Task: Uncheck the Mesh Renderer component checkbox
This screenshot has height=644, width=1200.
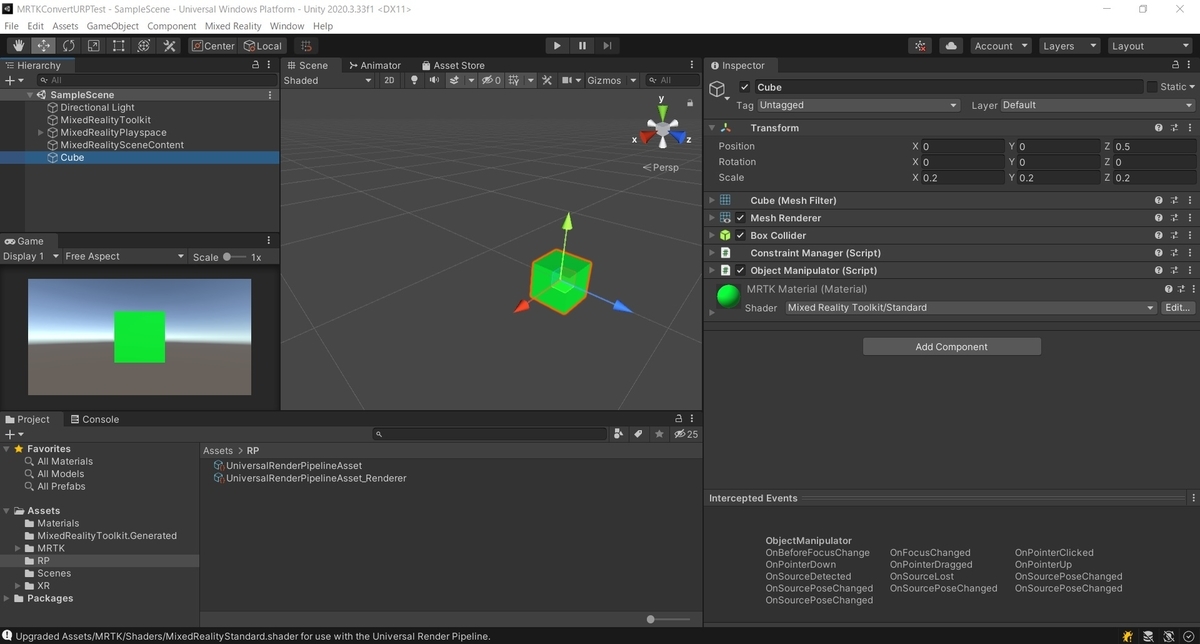Action: [x=741, y=218]
